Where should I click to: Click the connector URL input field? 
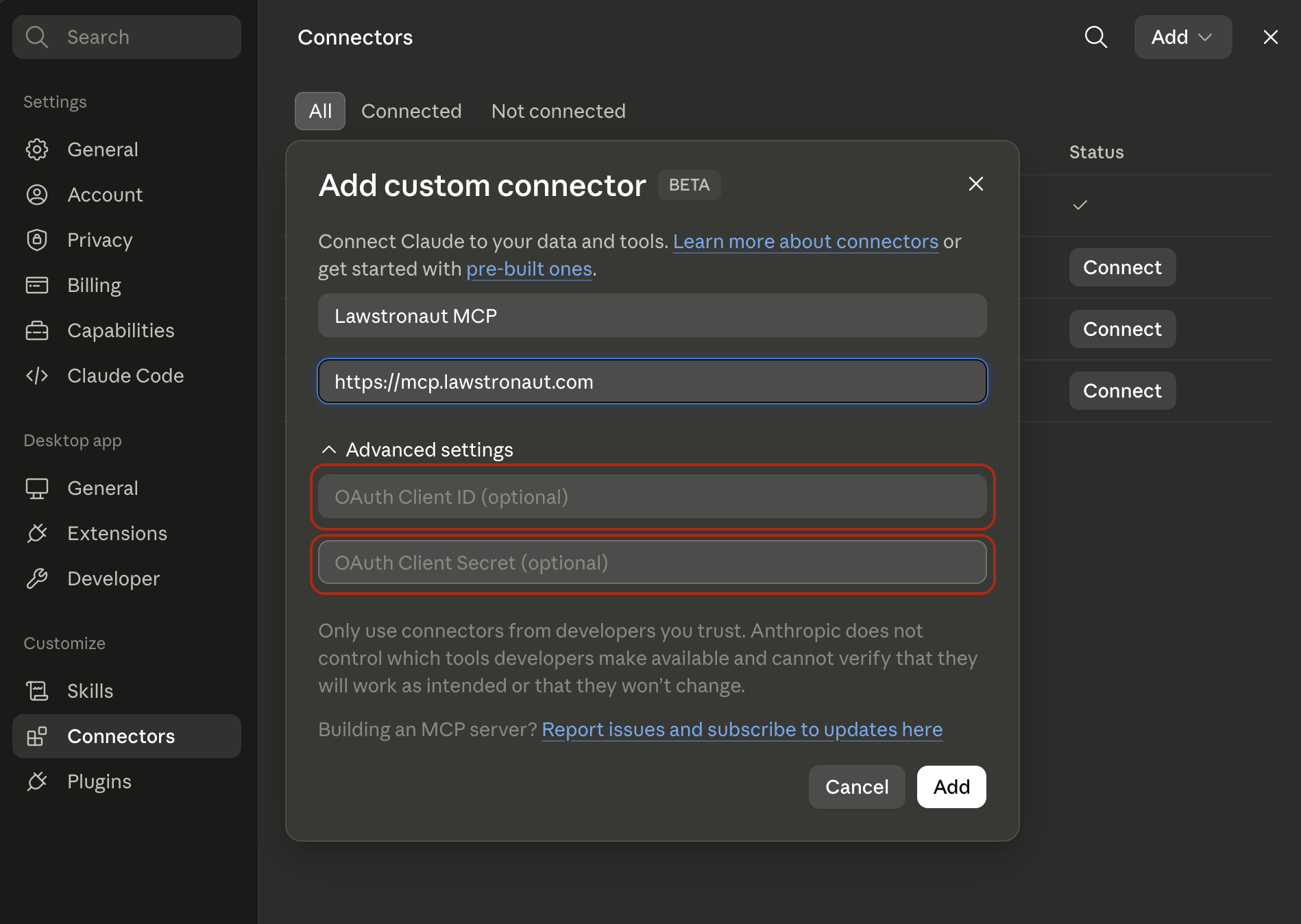coord(653,381)
